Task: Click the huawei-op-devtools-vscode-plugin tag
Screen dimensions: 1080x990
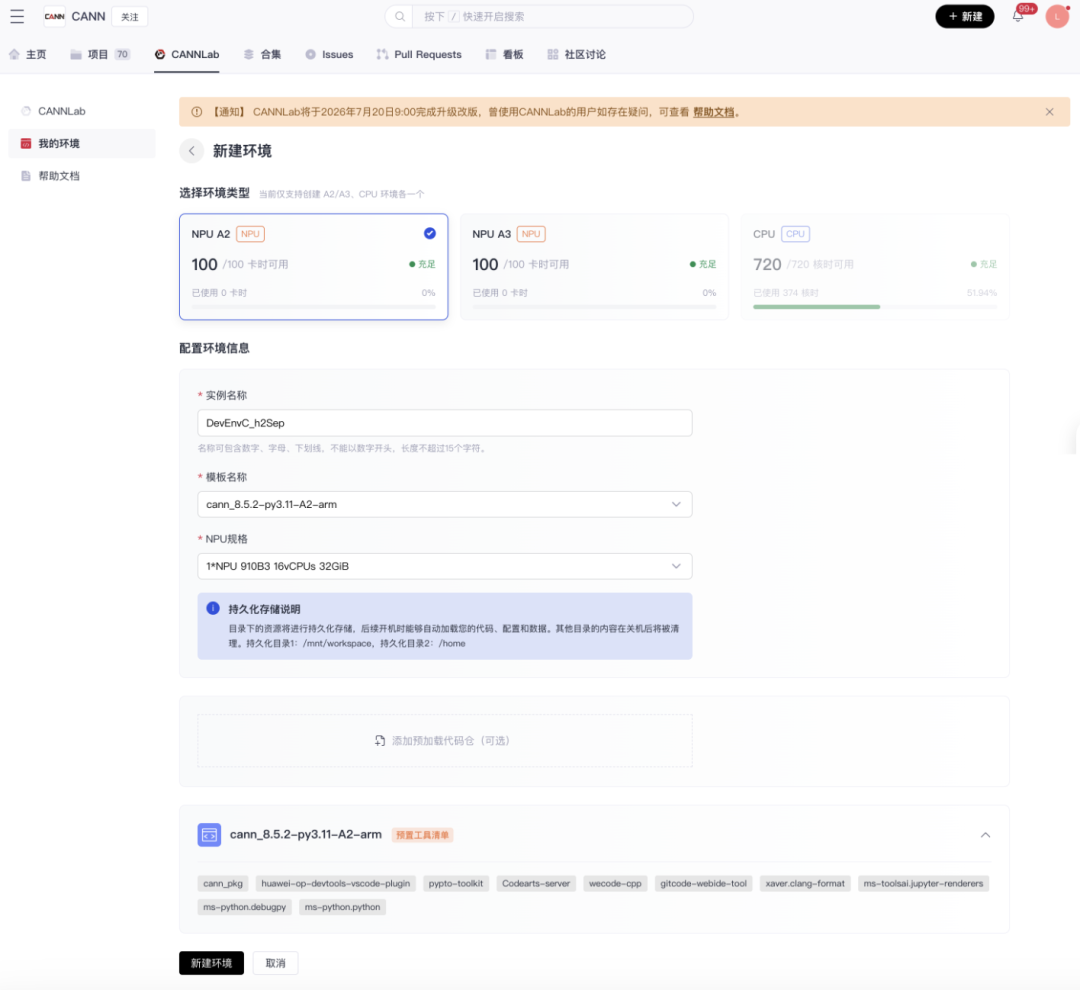Action: point(335,883)
